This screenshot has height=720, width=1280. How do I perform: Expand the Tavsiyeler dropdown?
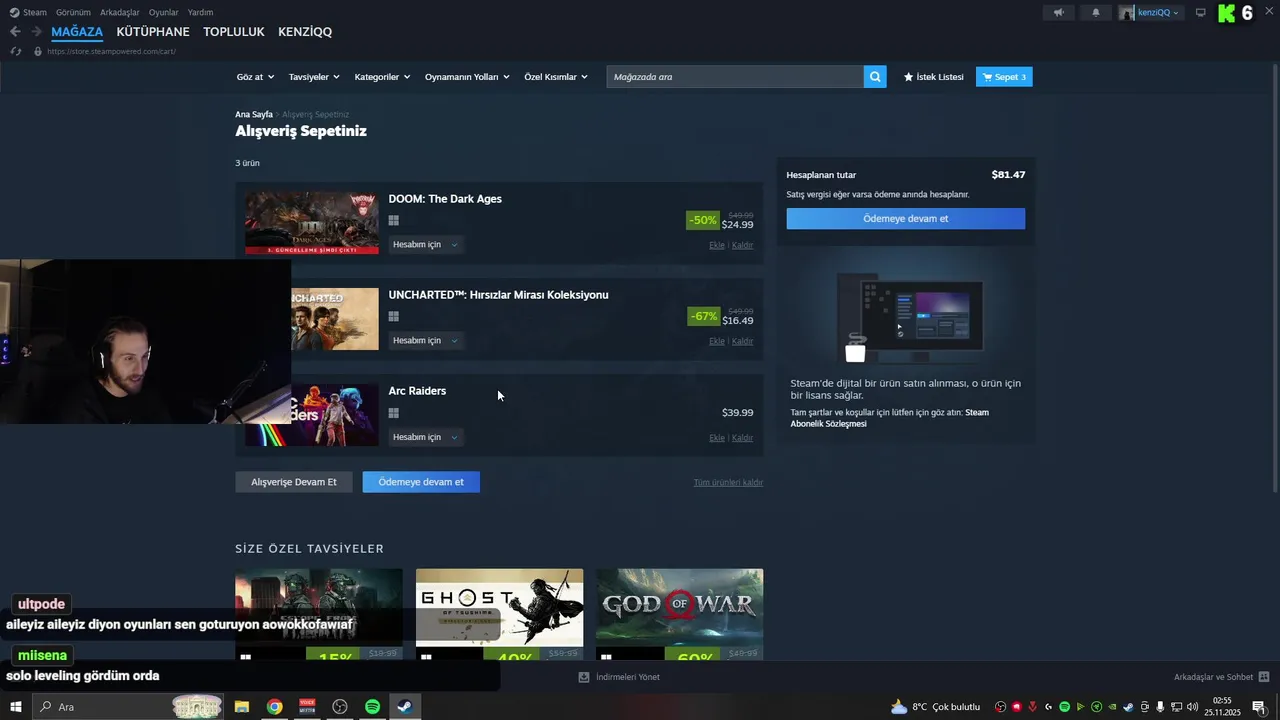314,77
